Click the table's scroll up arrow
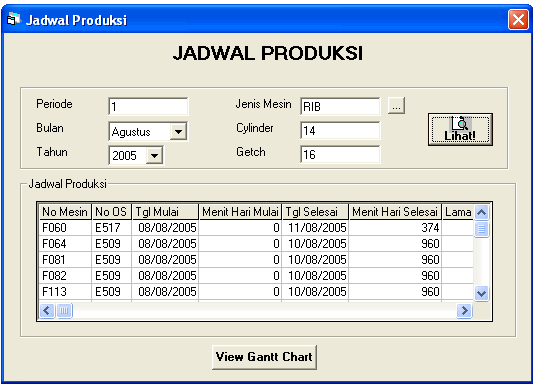Viewport: 533px width, 385px height. (481, 212)
